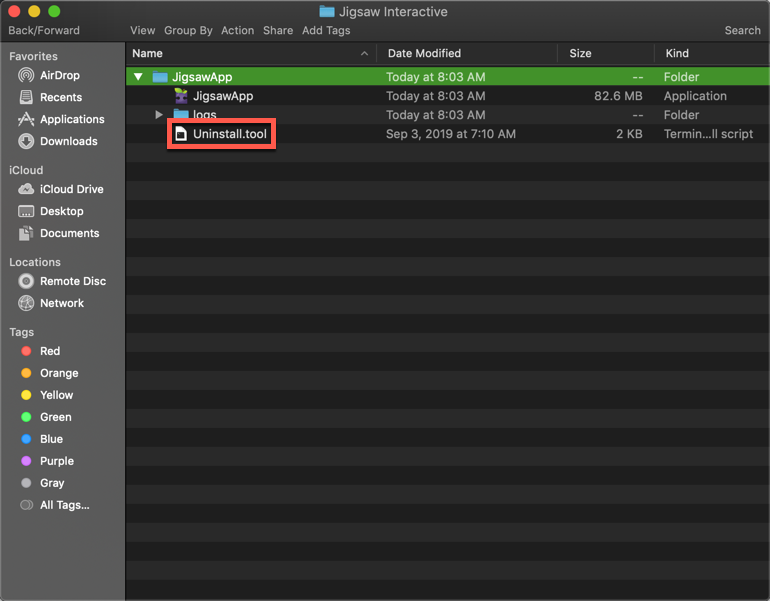Click the Search field in toolbar
The height and width of the screenshot is (601, 770).
pos(742,31)
